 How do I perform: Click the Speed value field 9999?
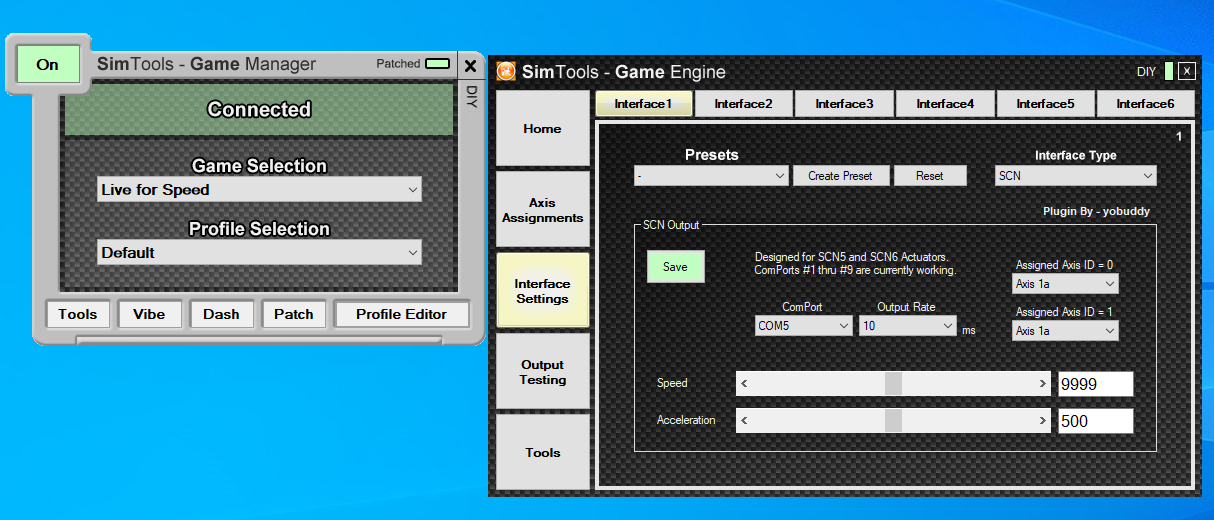[1096, 384]
